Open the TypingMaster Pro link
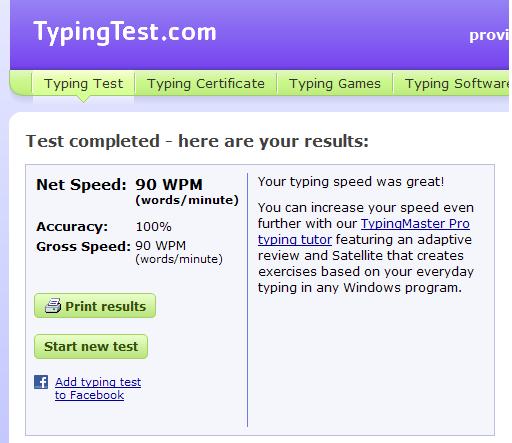 415,223
